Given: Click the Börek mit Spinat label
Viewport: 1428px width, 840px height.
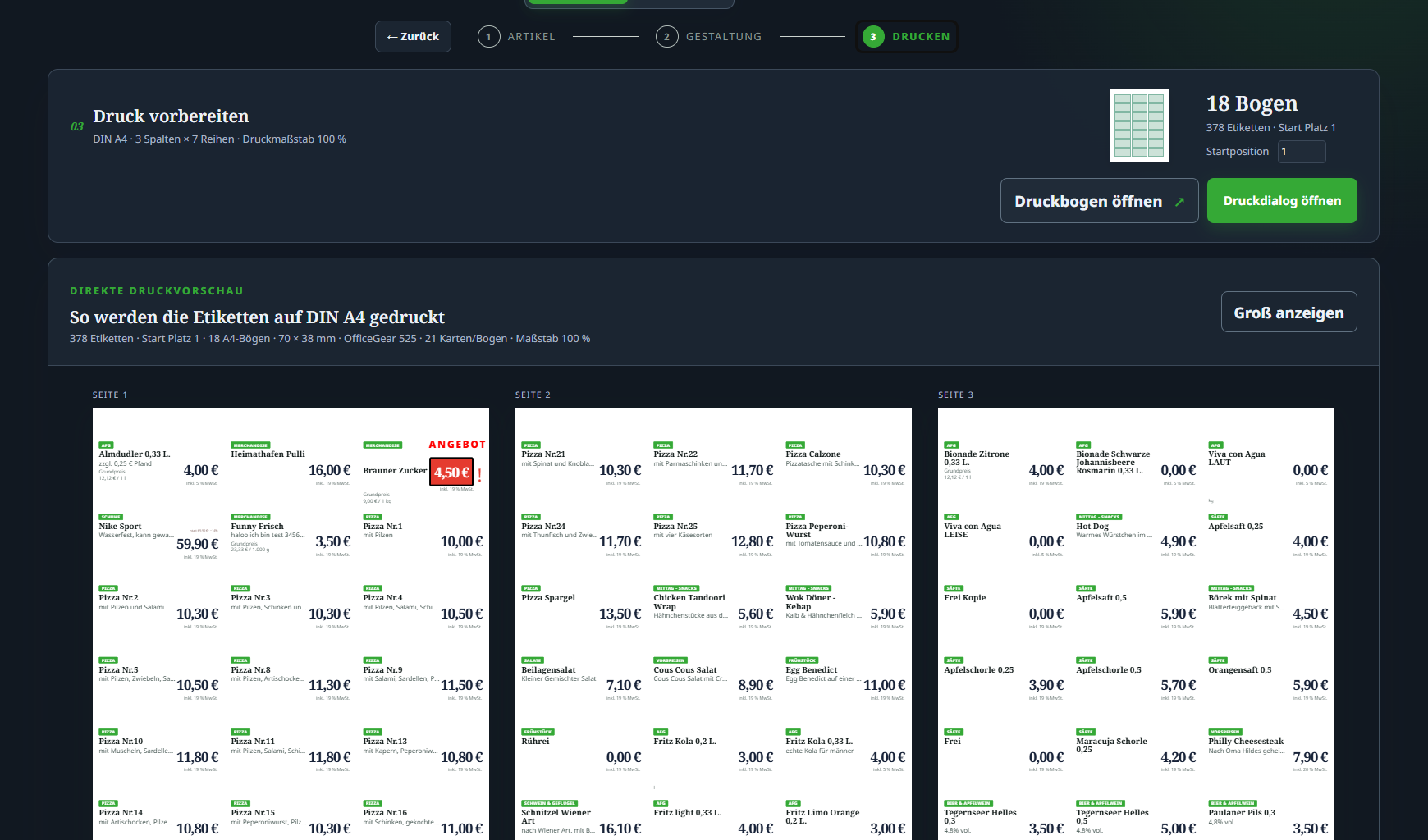Looking at the screenshot, I should [1242, 597].
